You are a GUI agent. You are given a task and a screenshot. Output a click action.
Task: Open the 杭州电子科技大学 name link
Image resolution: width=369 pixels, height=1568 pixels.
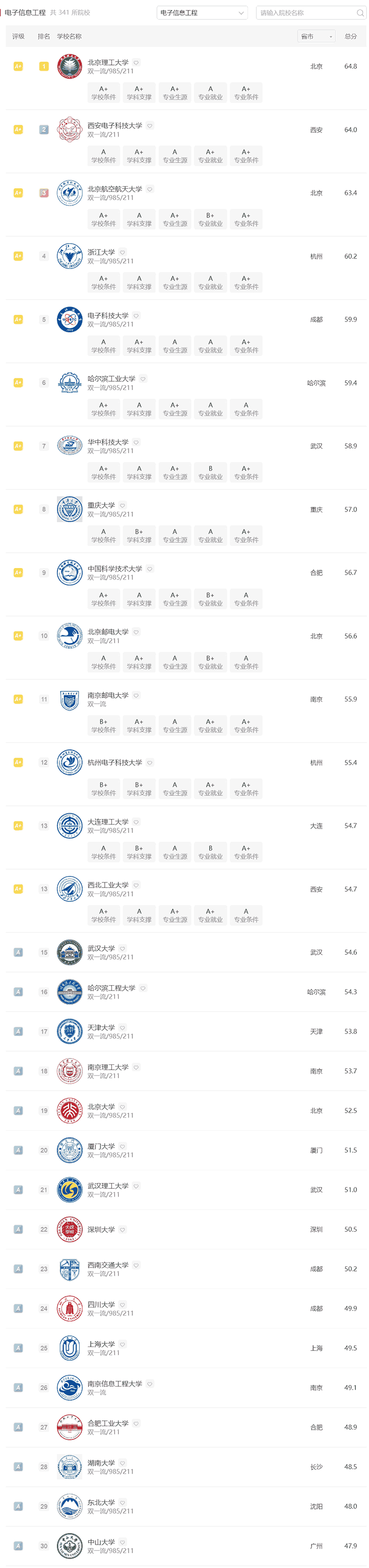tap(115, 763)
